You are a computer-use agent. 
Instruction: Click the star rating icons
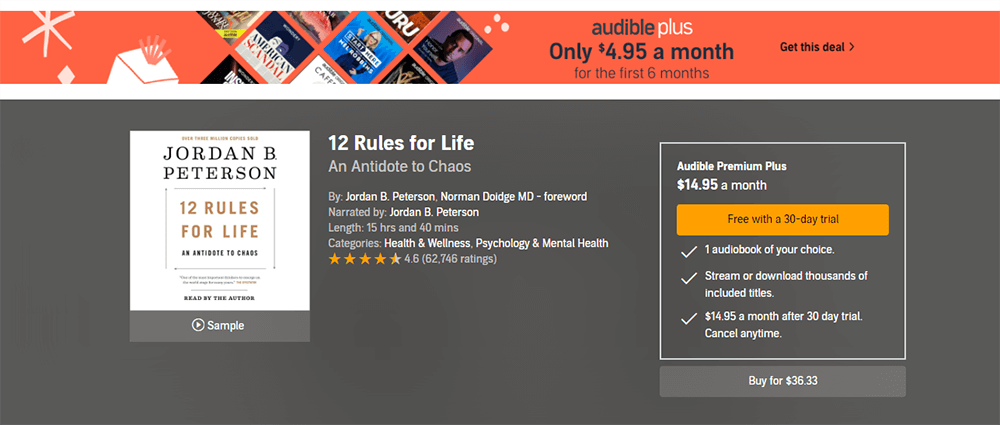click(x=365, y=259)
